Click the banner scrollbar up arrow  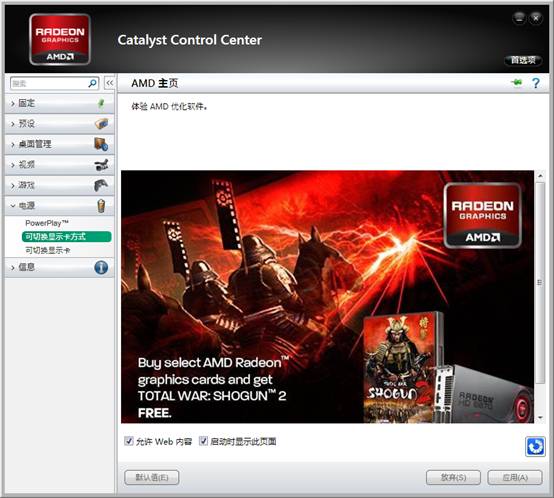tap(540, 175)
